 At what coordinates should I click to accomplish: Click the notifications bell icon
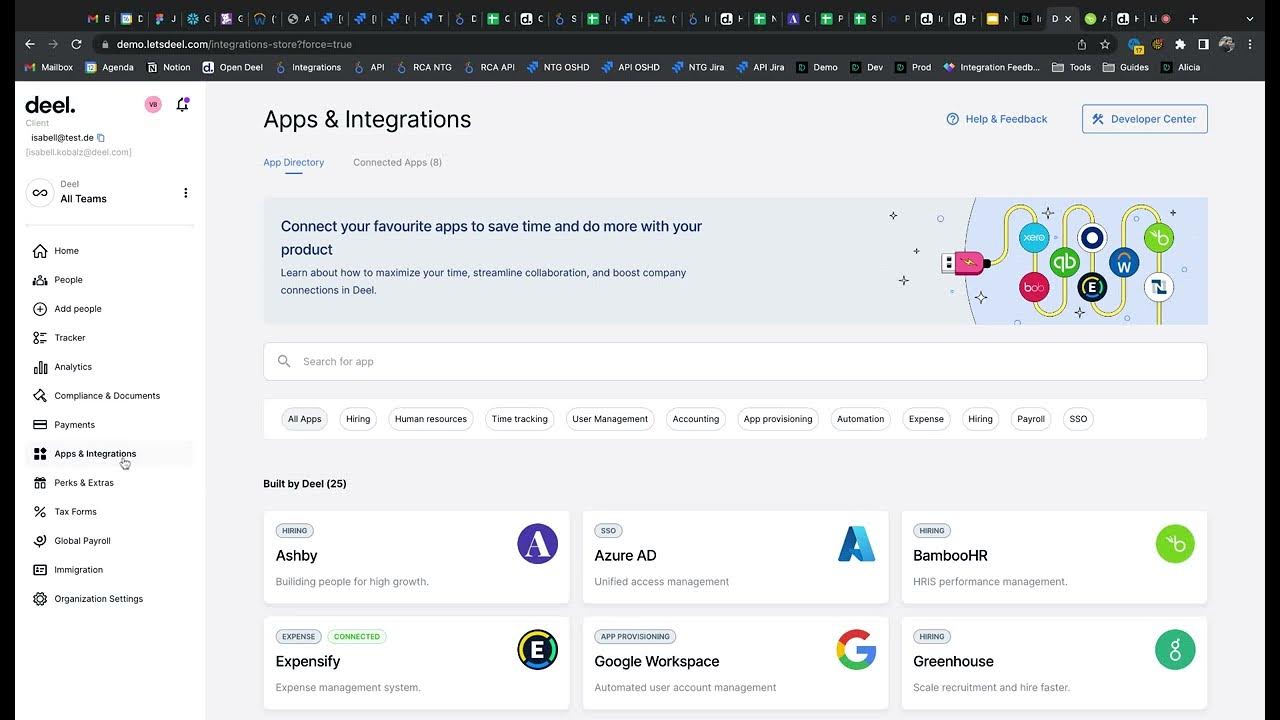pos(182,104)
